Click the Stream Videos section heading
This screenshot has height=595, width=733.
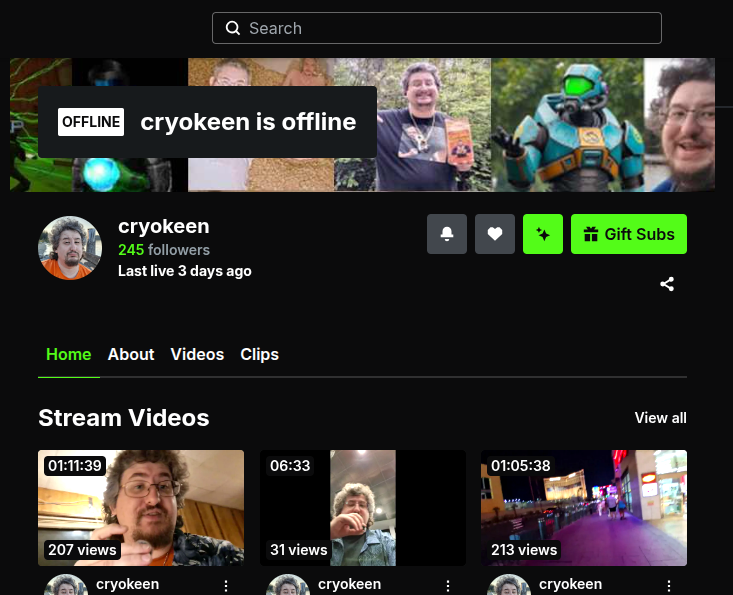[124, 417]
